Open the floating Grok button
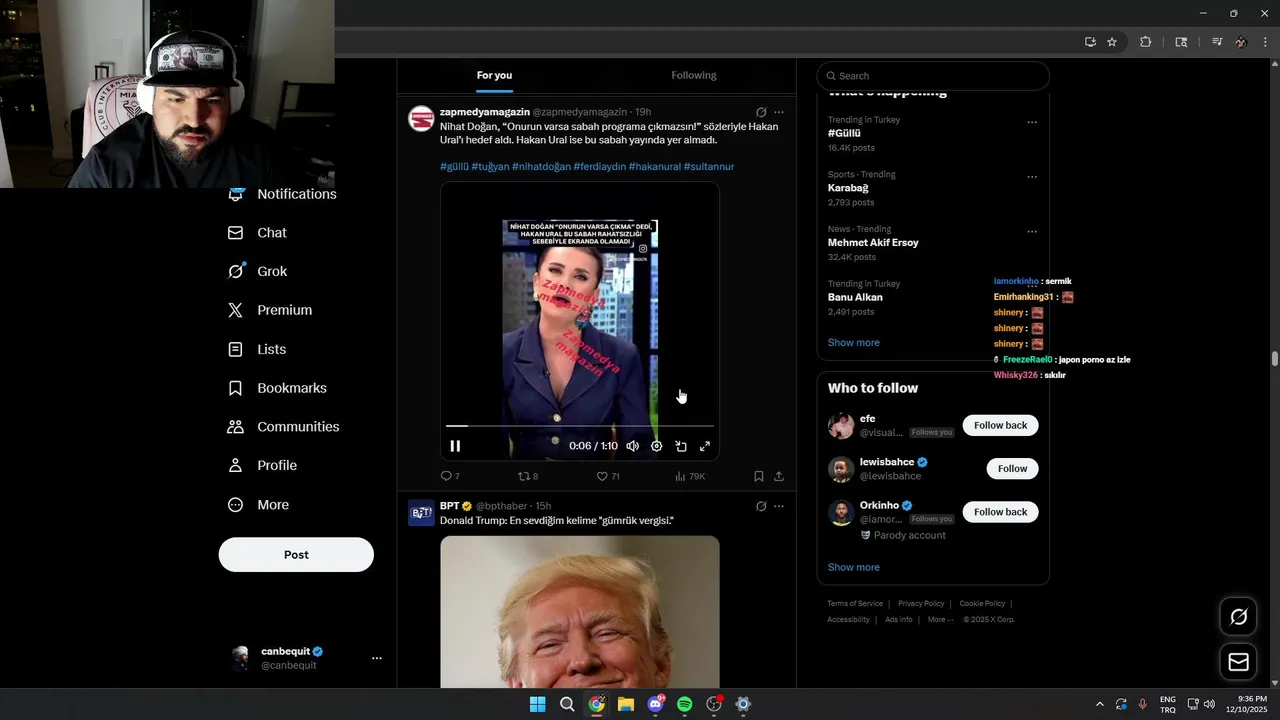1280x720 pixels. [1238, 617]
